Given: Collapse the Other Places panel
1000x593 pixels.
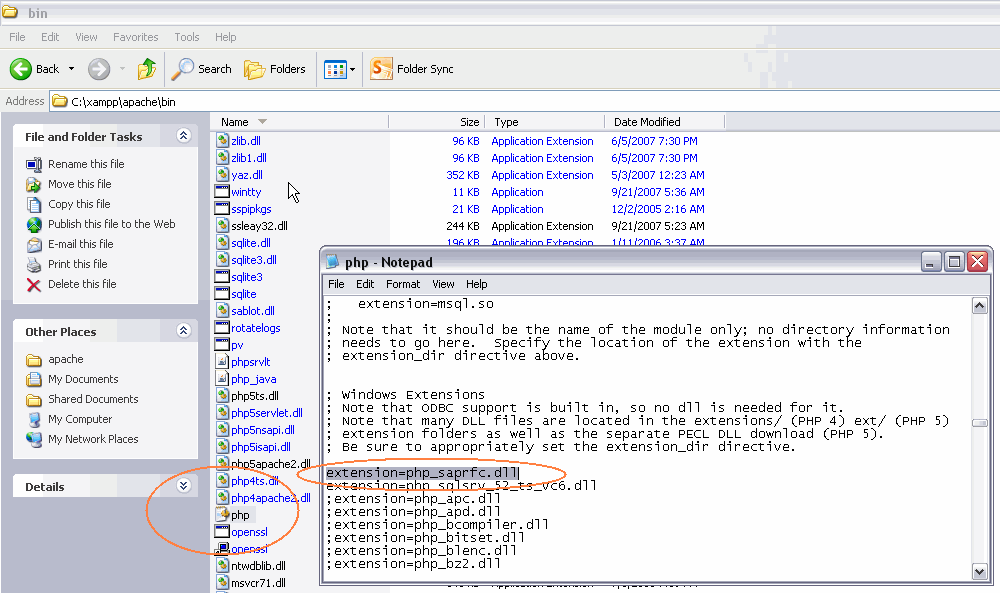Looking at the screenshot, I should tap(183, 331).
